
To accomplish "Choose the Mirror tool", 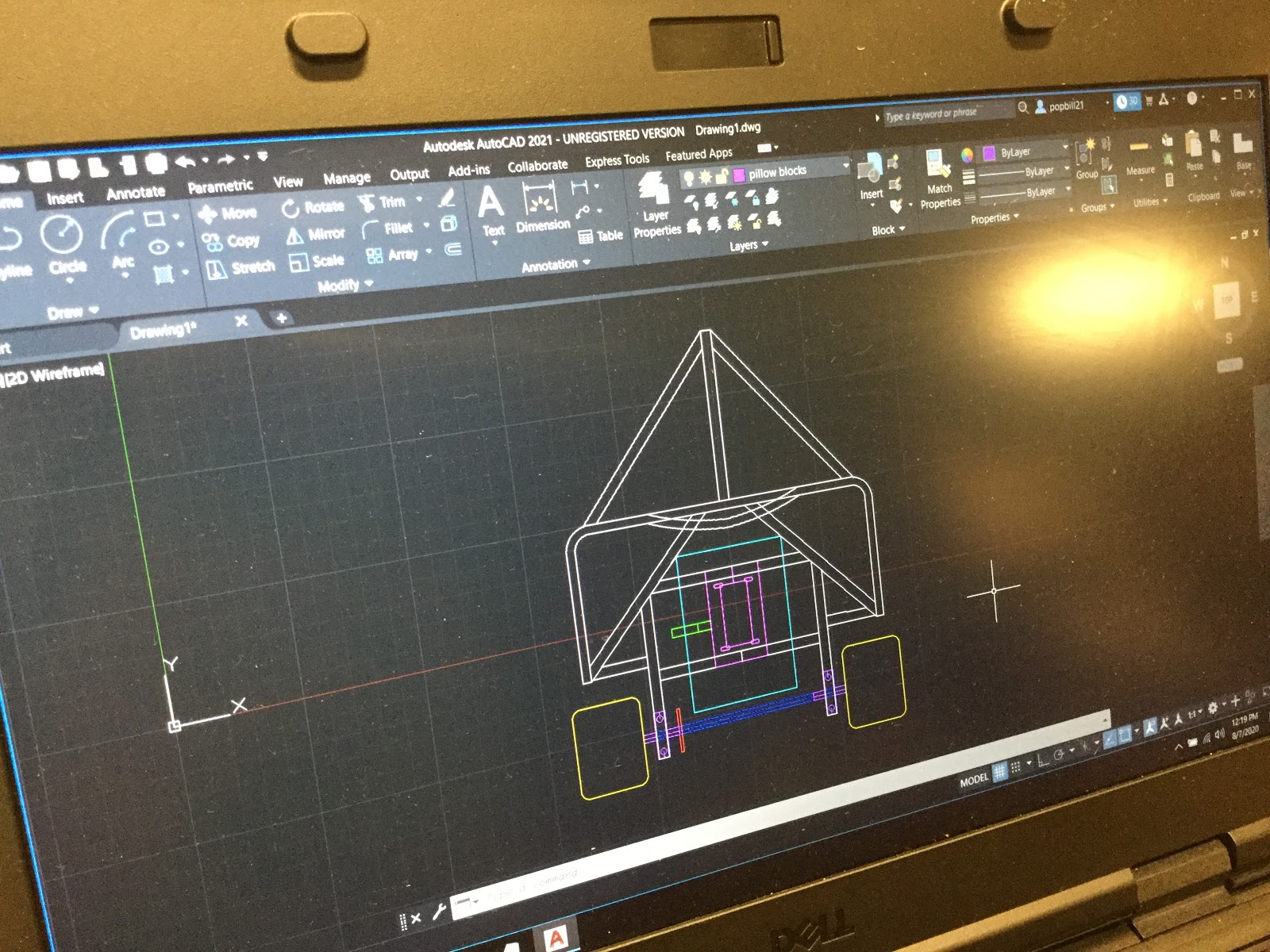I will point(316,234).
